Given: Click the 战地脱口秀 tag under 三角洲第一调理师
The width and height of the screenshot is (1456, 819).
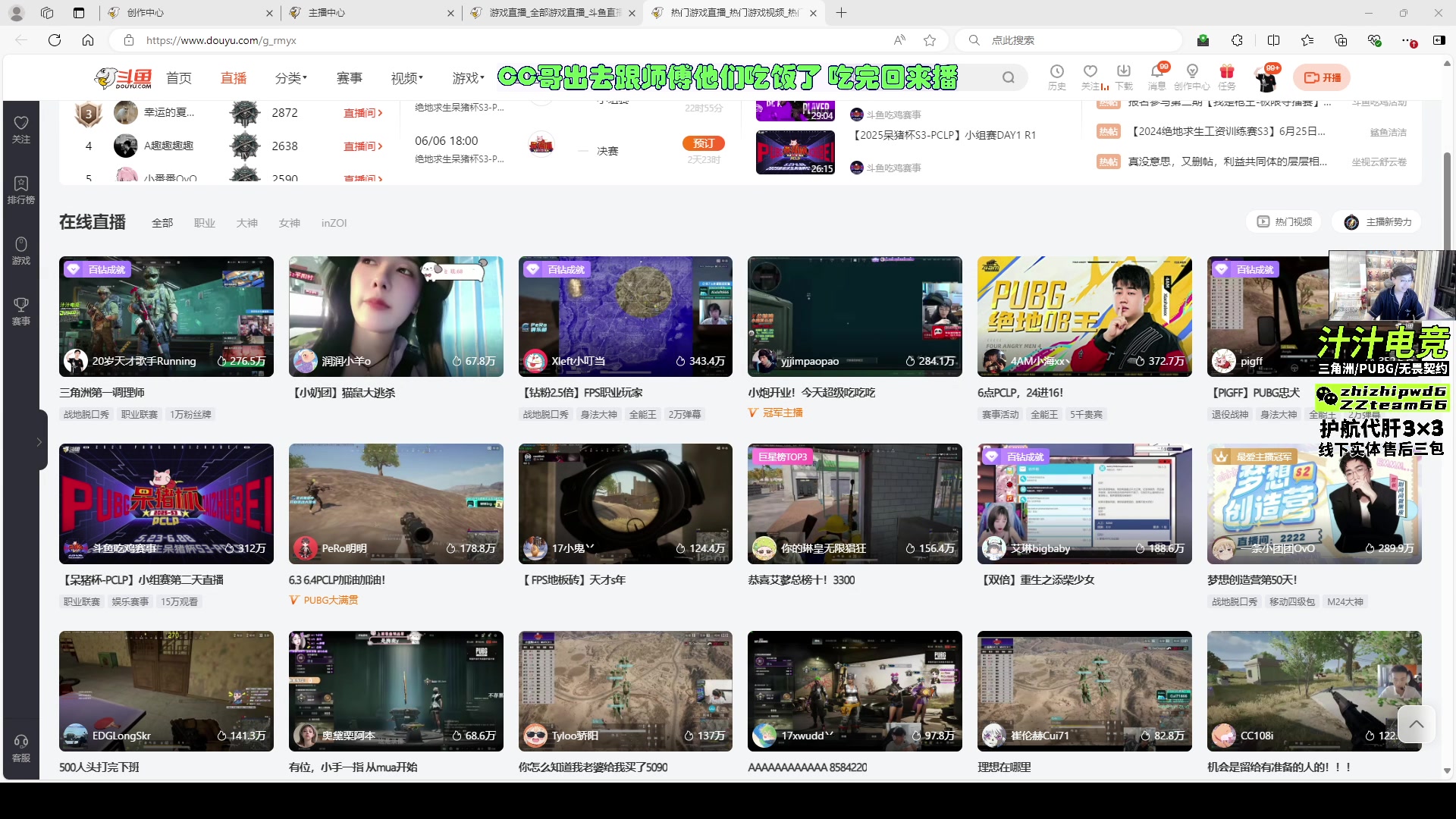Looking at the screenshot, I should click(x=86, y=414).
